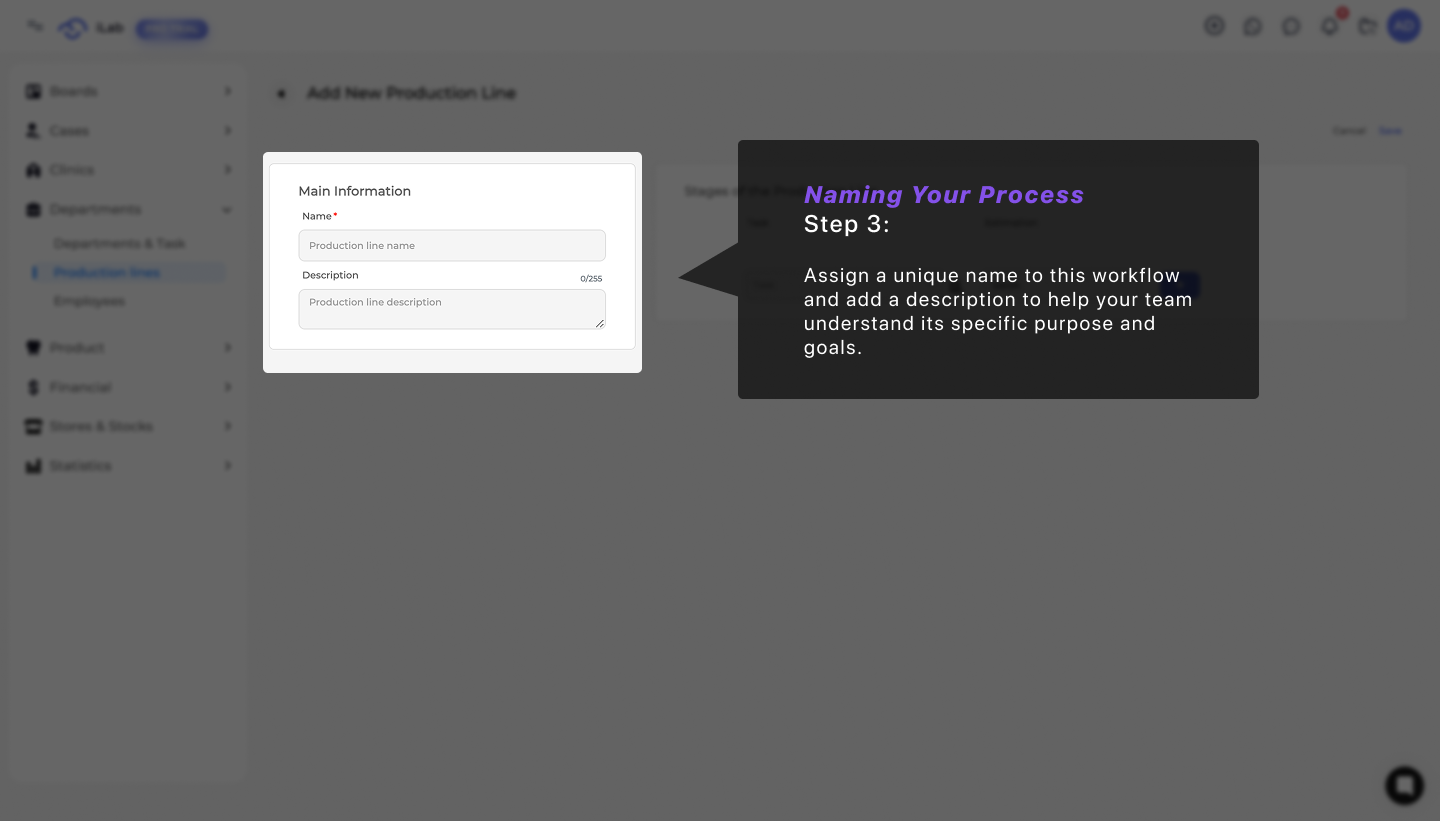The height and width of the screenshot is (821, 1440).
Task: Collapse the Departments chevron arrow
Action: tap(228, 210)
